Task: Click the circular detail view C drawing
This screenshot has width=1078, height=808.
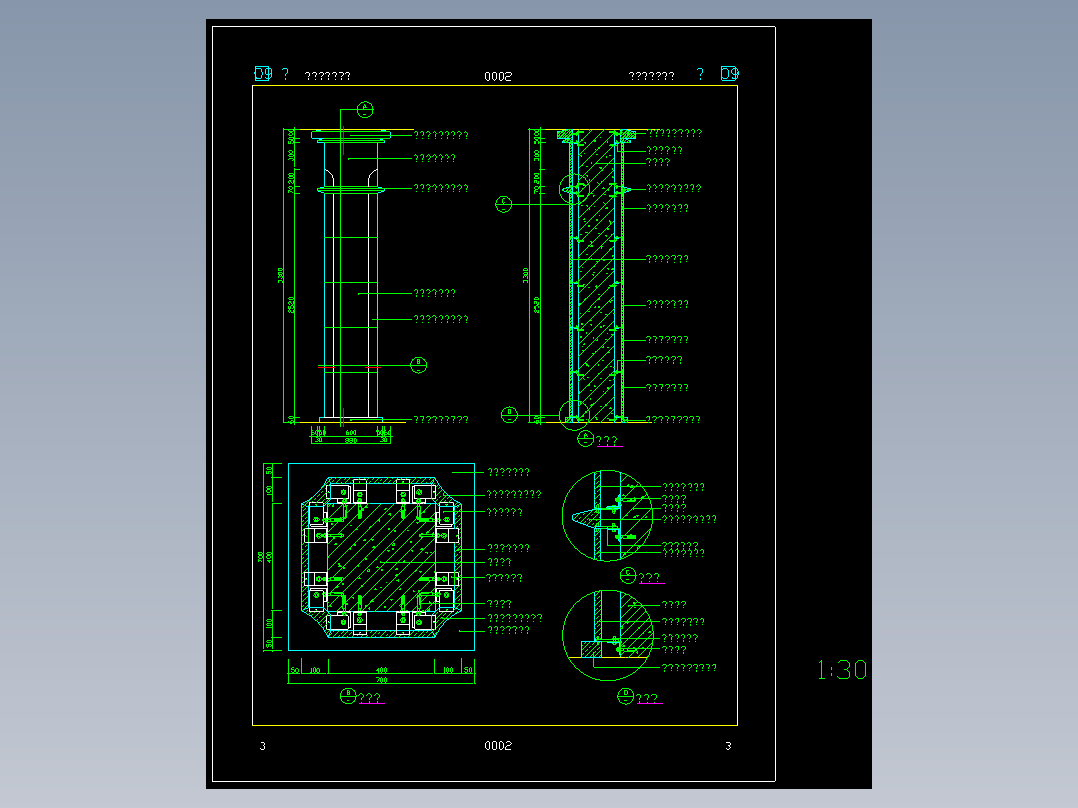Action: tap(607, 516)
